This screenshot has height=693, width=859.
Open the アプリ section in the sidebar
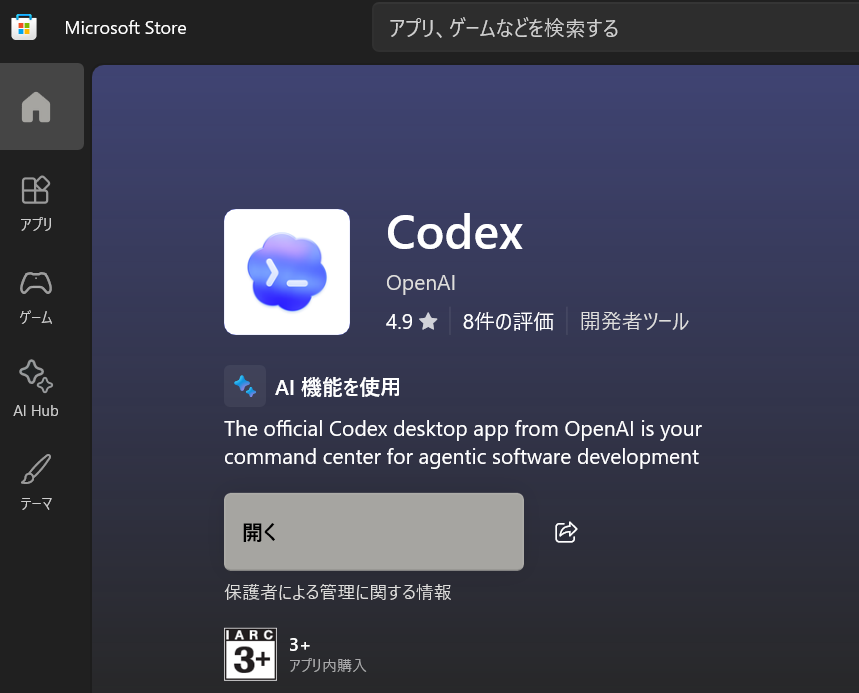point(36,204)
